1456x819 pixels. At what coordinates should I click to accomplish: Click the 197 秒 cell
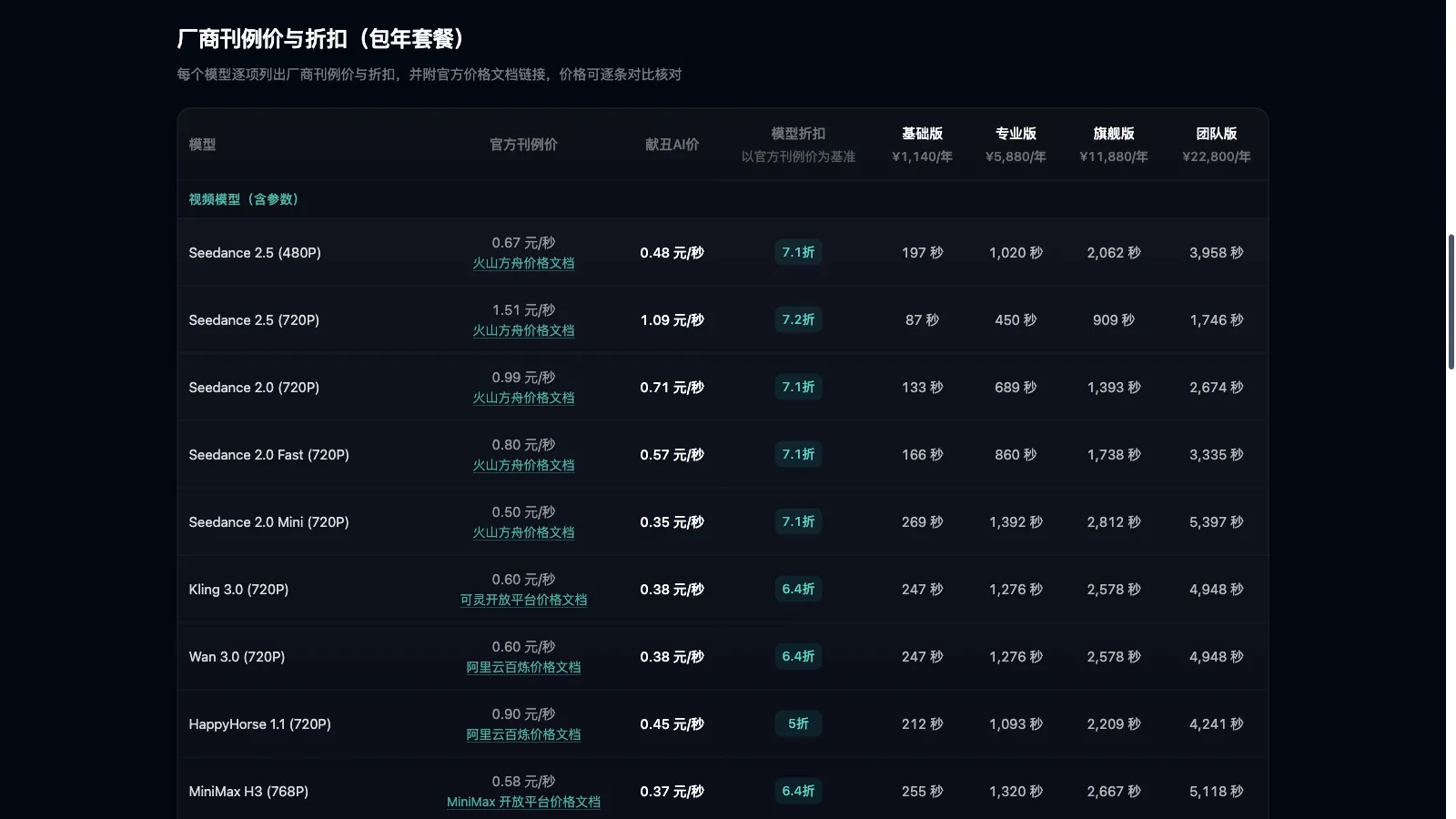pyautogui.click(x=922, y=252)
